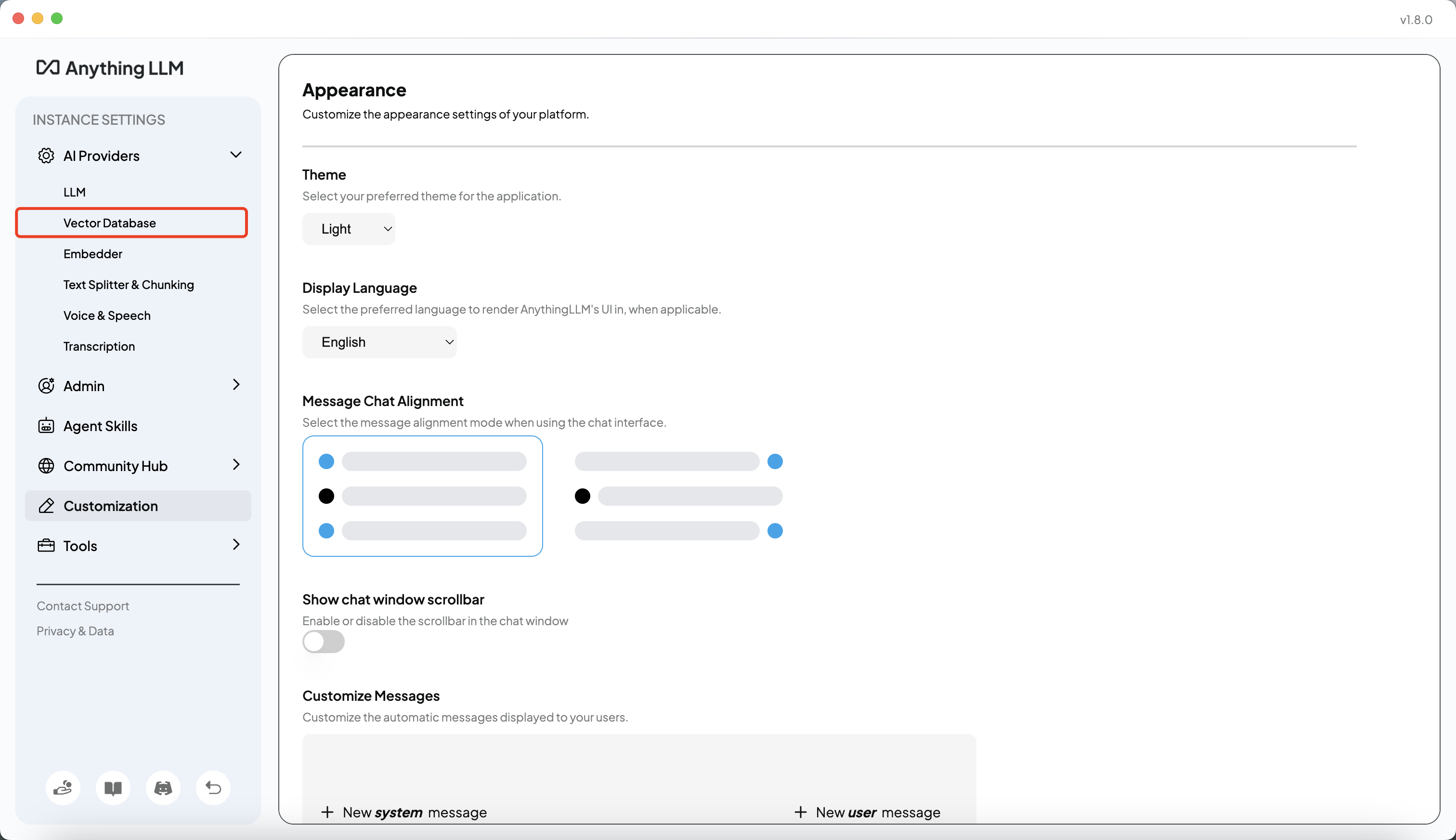
Task: Click New system message
Action: click(x=403, y=812)
